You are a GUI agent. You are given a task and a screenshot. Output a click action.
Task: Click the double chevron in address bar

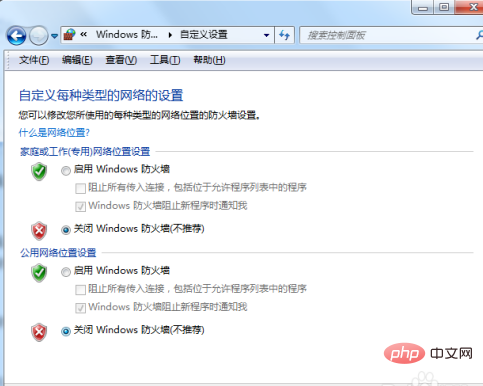83,34
